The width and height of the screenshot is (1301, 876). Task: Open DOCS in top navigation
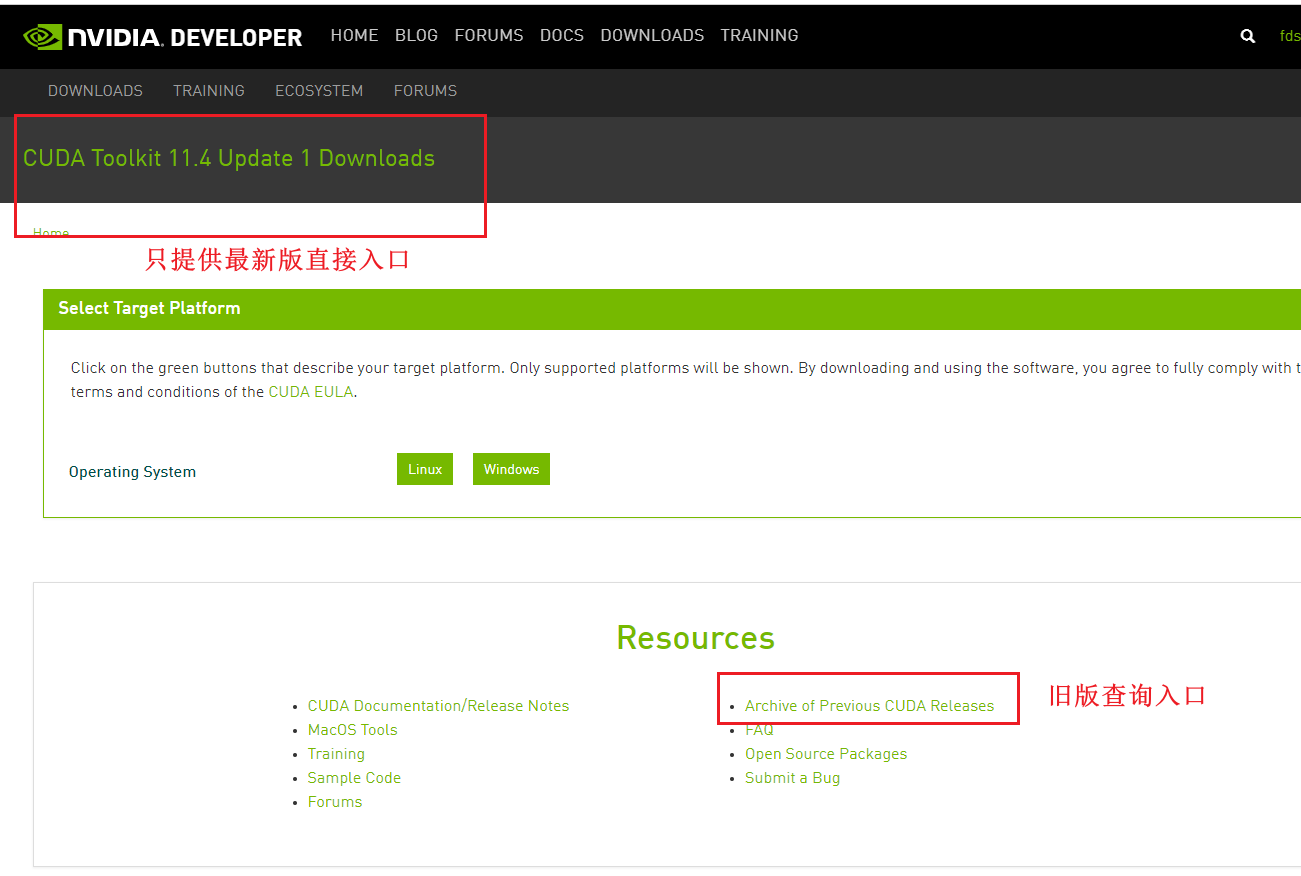tap(562, 35)
